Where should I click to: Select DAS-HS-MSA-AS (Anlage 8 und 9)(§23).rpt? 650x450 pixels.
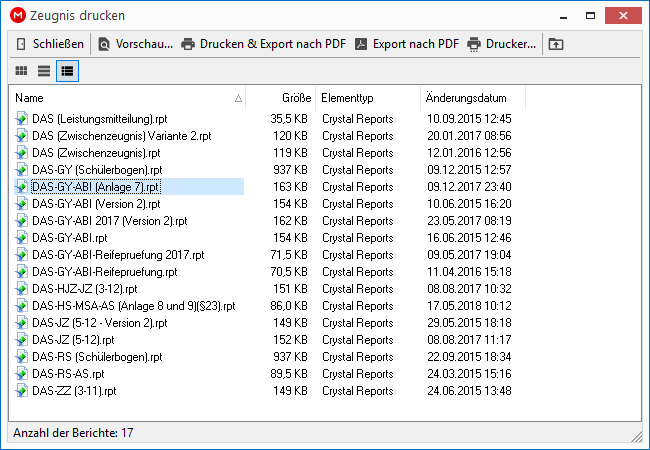pyautogui.click(x=133, y=306)
